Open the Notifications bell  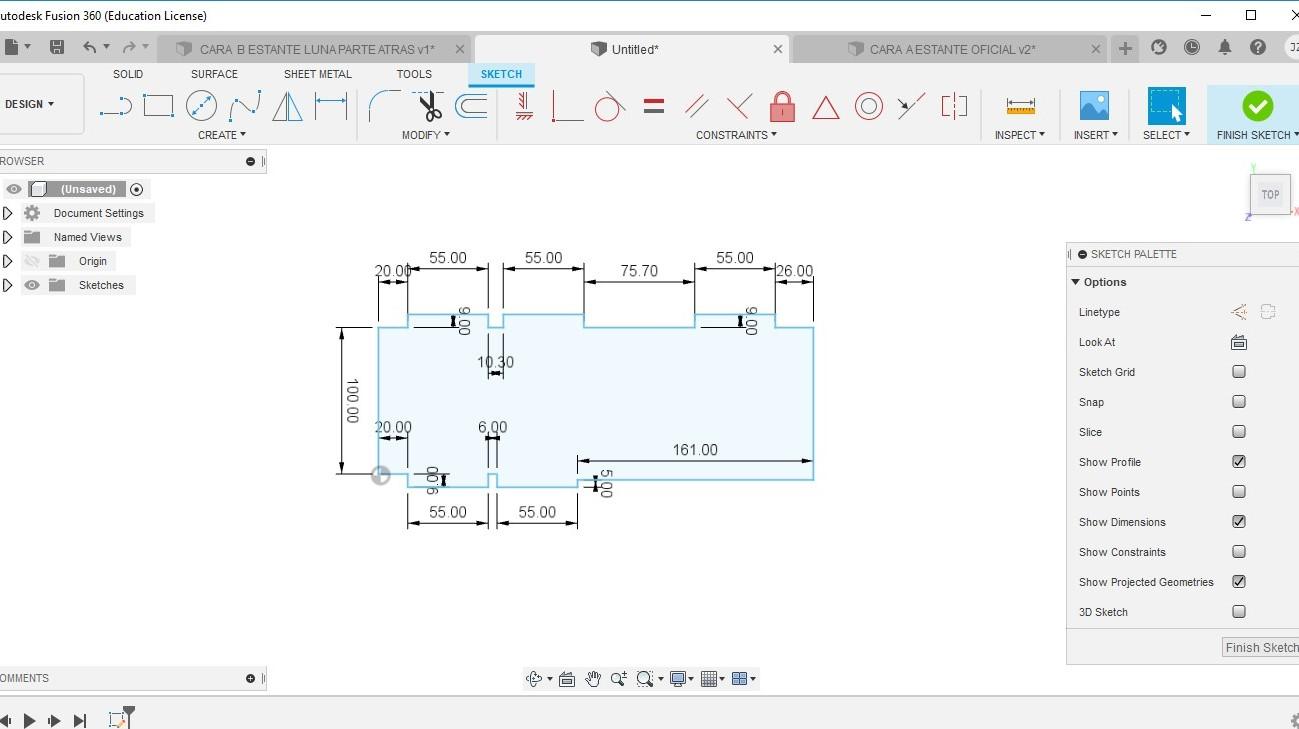click(1225, 47)
